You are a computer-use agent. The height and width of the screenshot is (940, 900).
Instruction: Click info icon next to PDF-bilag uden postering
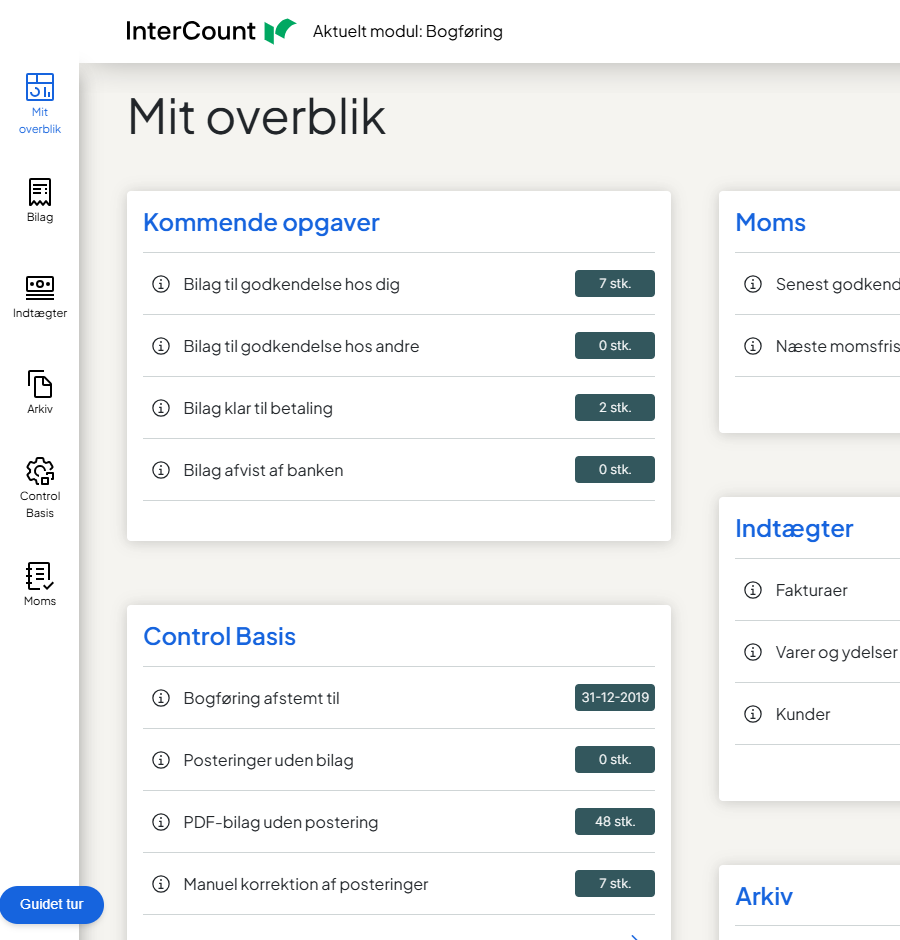(x=160, y=822)
